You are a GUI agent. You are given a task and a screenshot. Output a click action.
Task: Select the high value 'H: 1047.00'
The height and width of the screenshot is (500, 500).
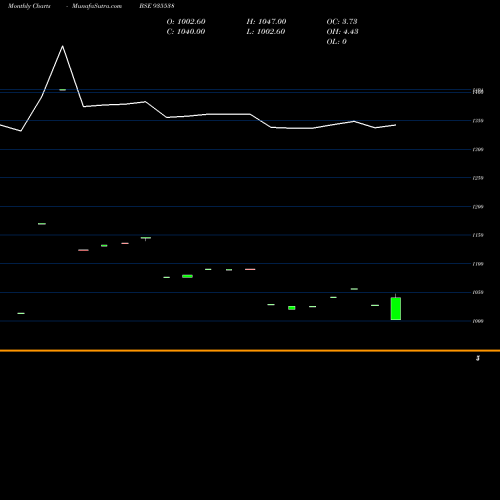266,22
